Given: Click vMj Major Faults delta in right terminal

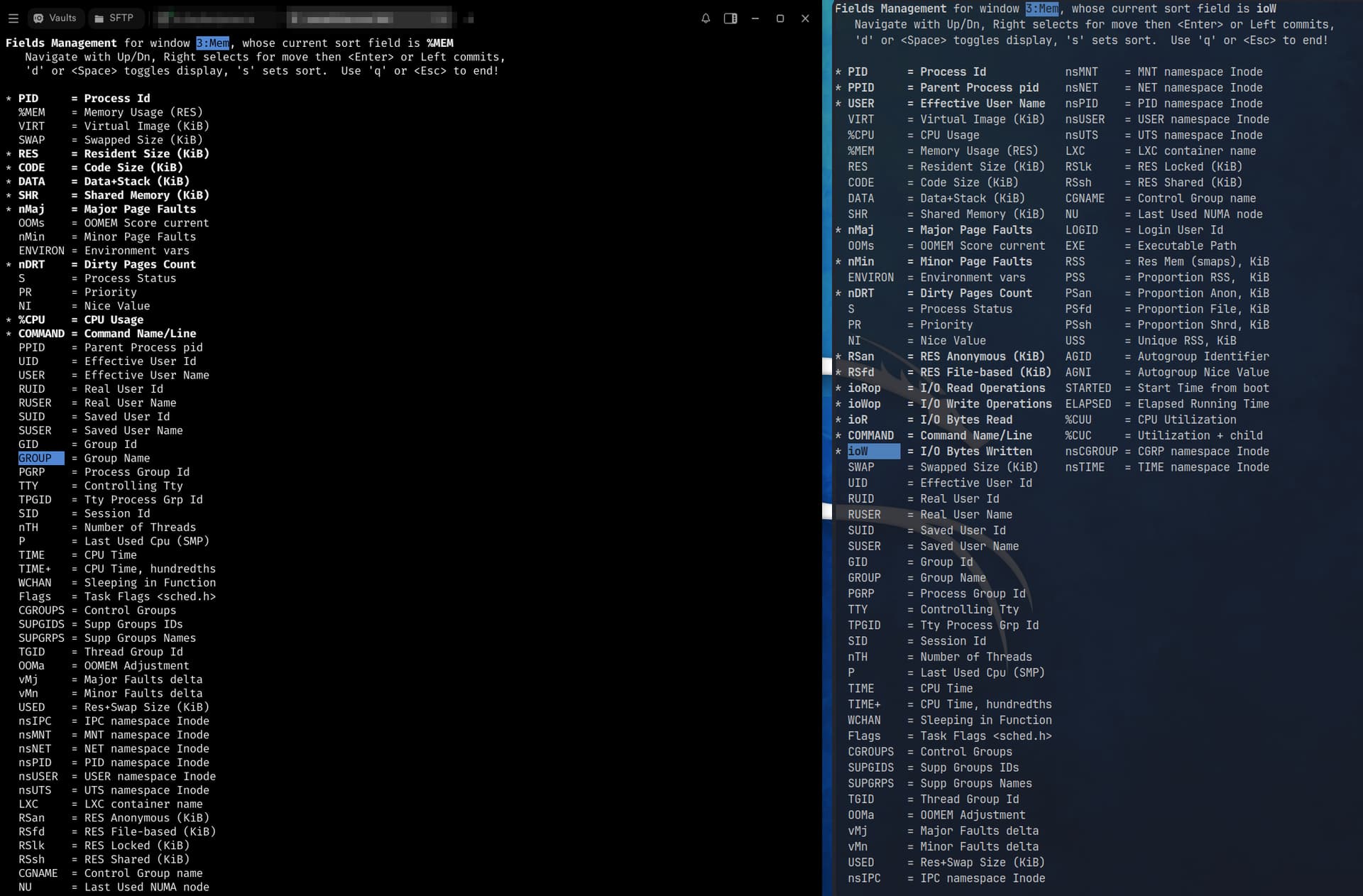Looking at the screenshot, I should tap(943, 831).
